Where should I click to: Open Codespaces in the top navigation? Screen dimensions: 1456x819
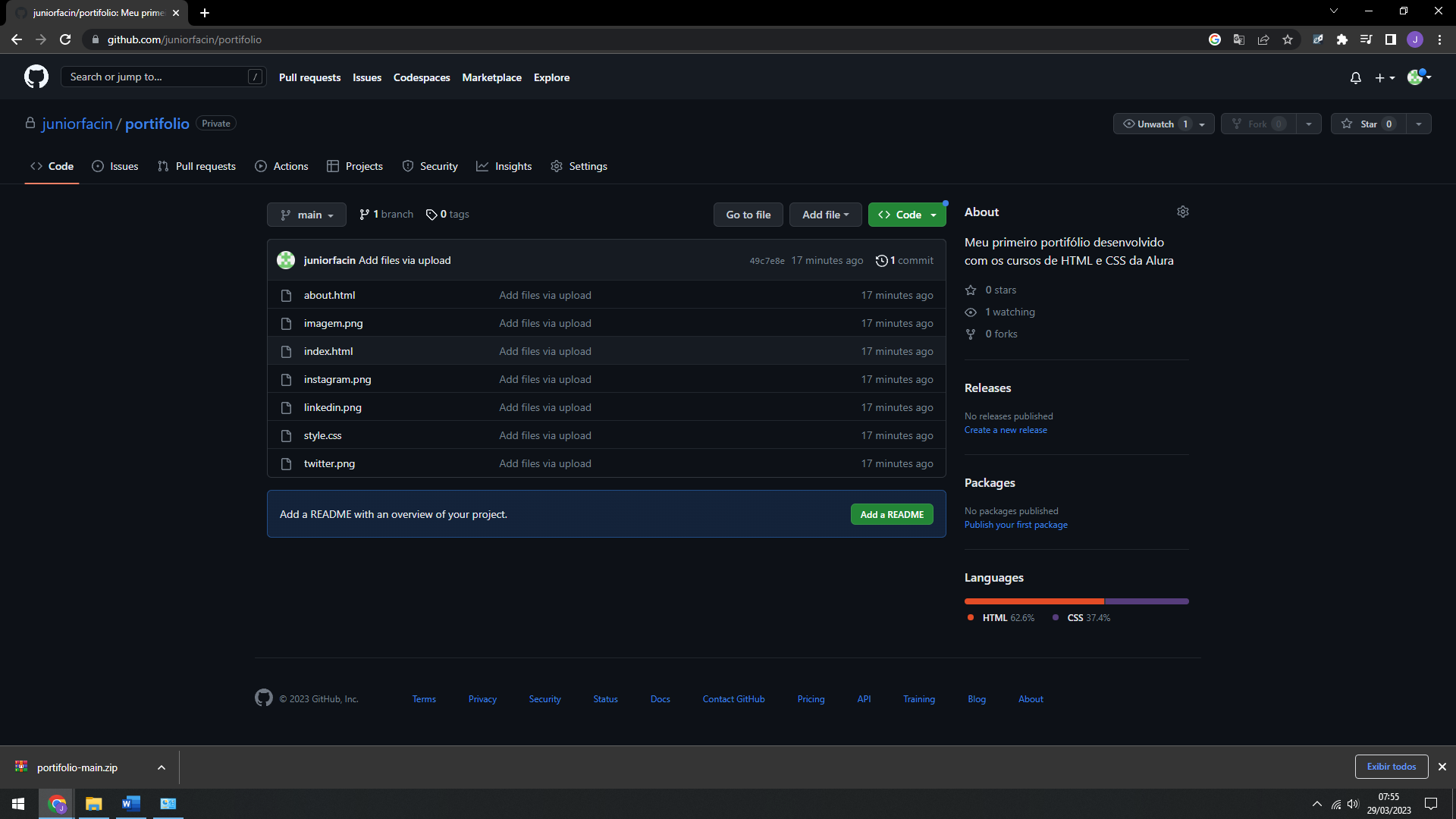point(422,77)
